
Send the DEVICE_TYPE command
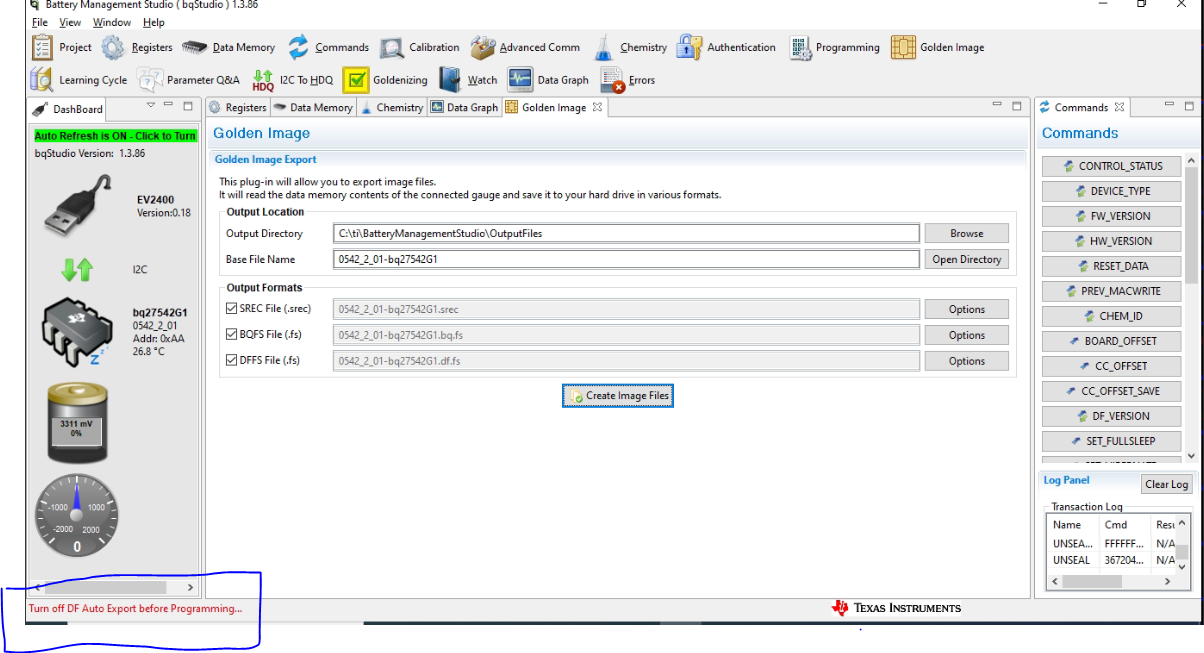[x=1111, y=191]
